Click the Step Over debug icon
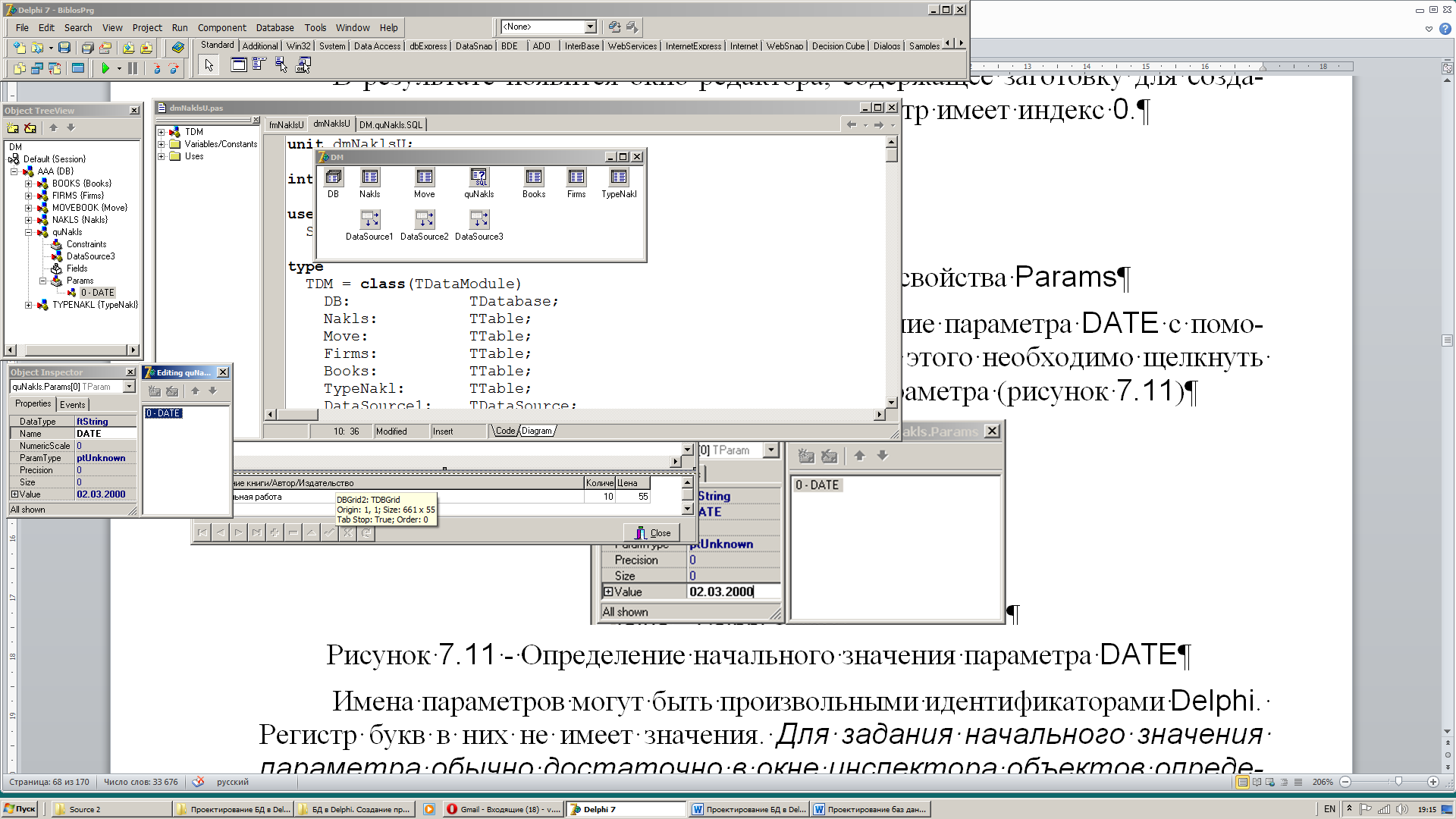Image resolution: width=1456 pixels, height=819 pixels. (x=174, y=68)
